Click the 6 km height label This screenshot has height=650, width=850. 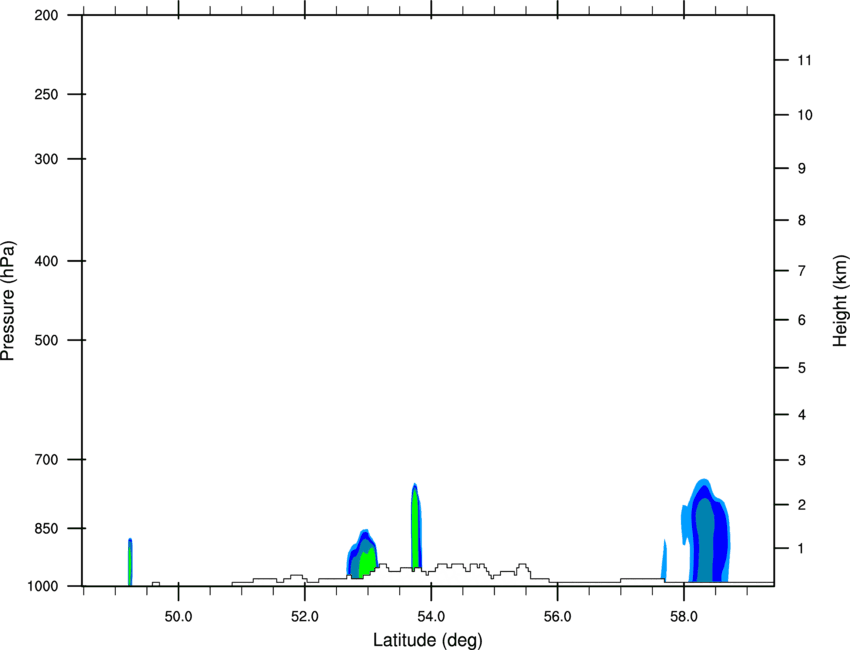pyautogui.click(x=802, y=320)
